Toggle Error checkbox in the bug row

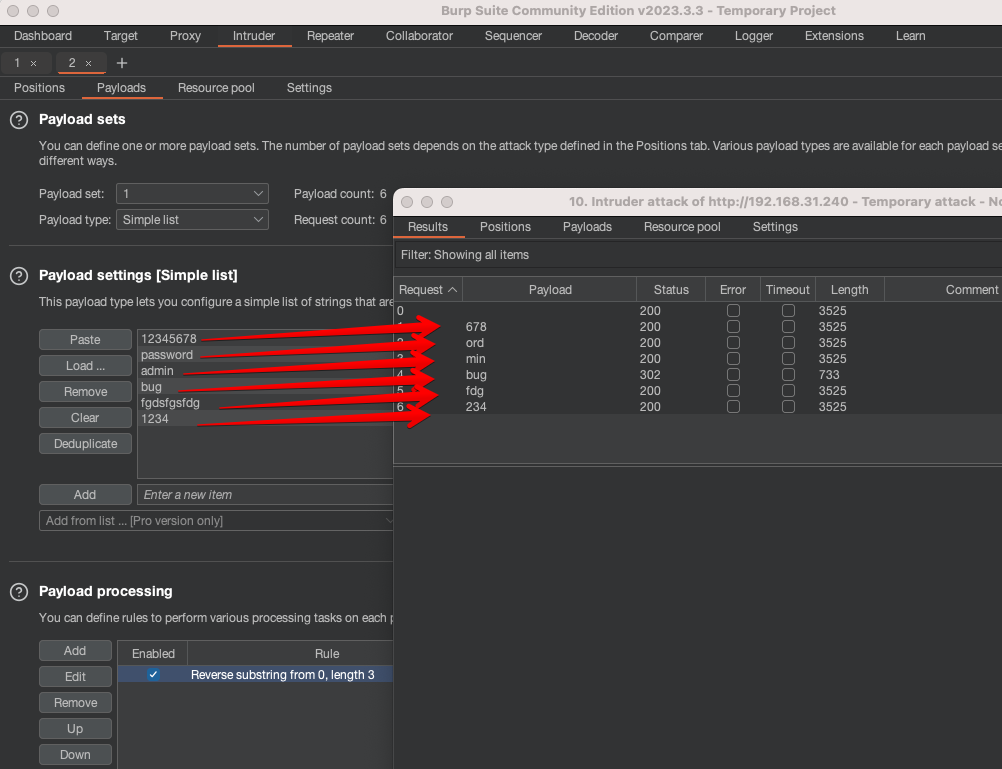[x=733, y=375]
